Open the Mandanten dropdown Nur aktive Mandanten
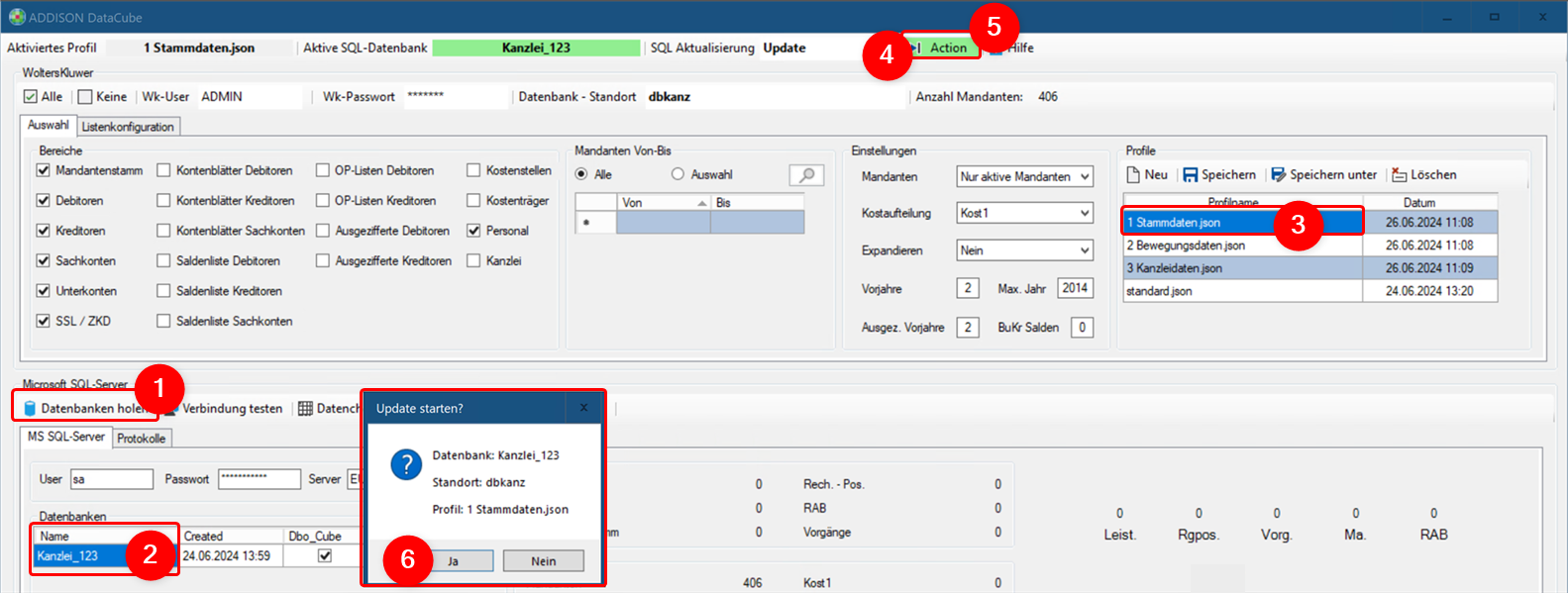Image resolution: width=1568 pixels, height=593 pixels. point(1025,176)
